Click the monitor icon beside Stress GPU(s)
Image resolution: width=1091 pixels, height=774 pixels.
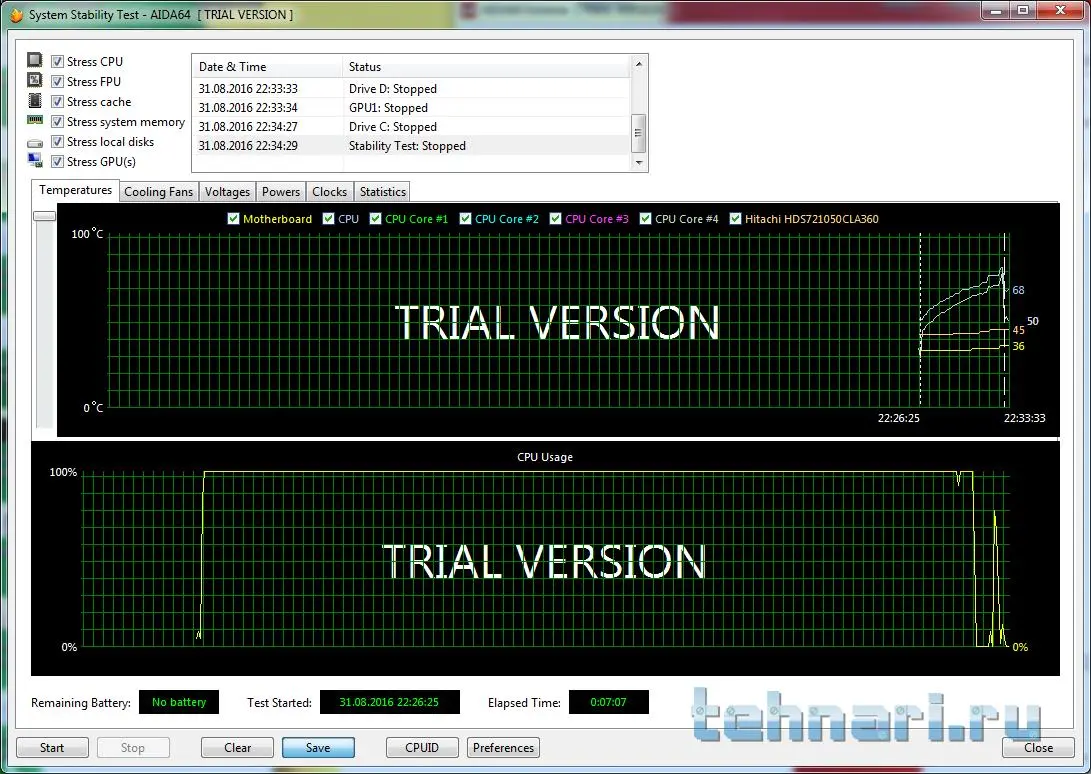click(35, 161)
